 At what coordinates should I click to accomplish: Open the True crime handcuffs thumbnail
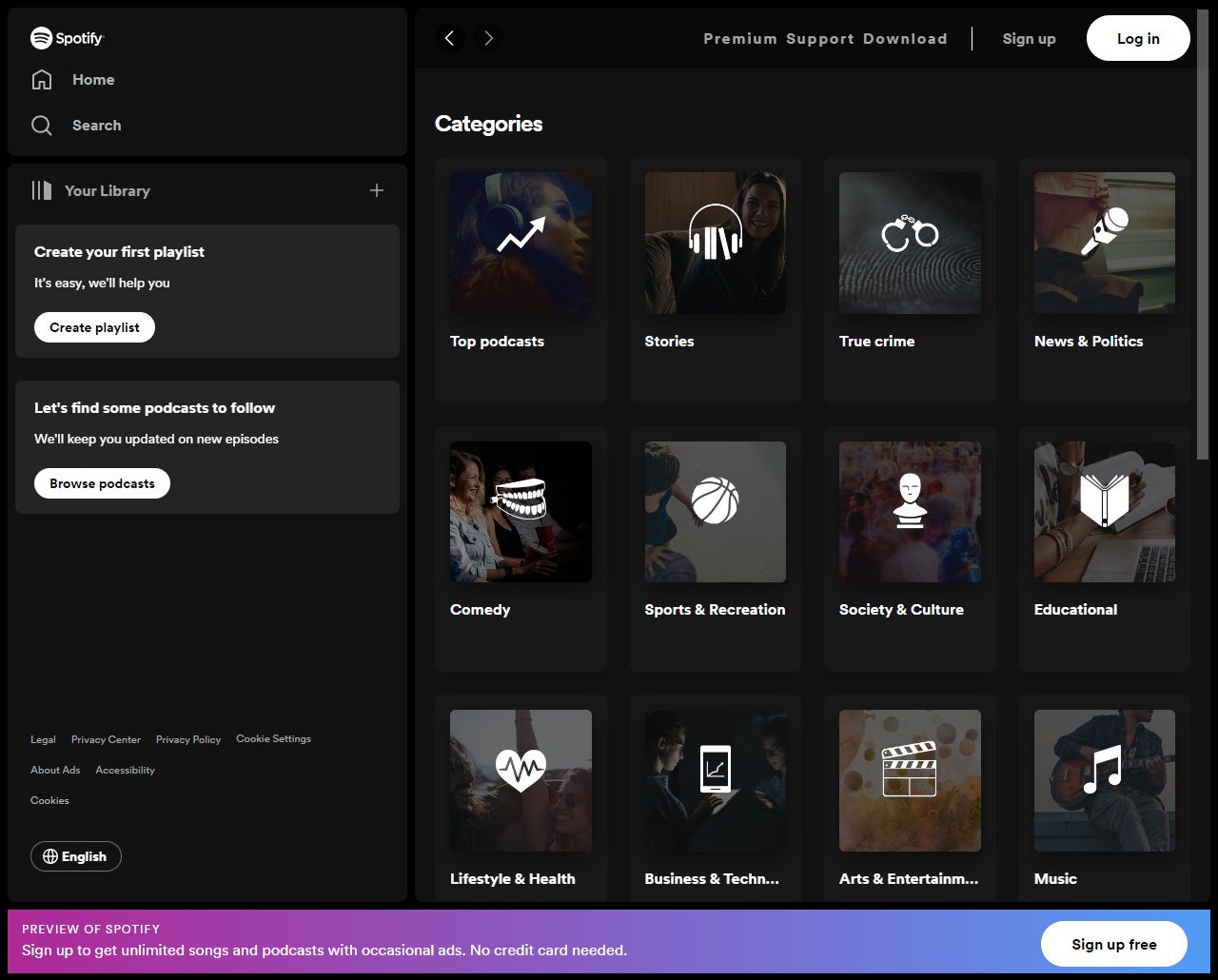910,243
